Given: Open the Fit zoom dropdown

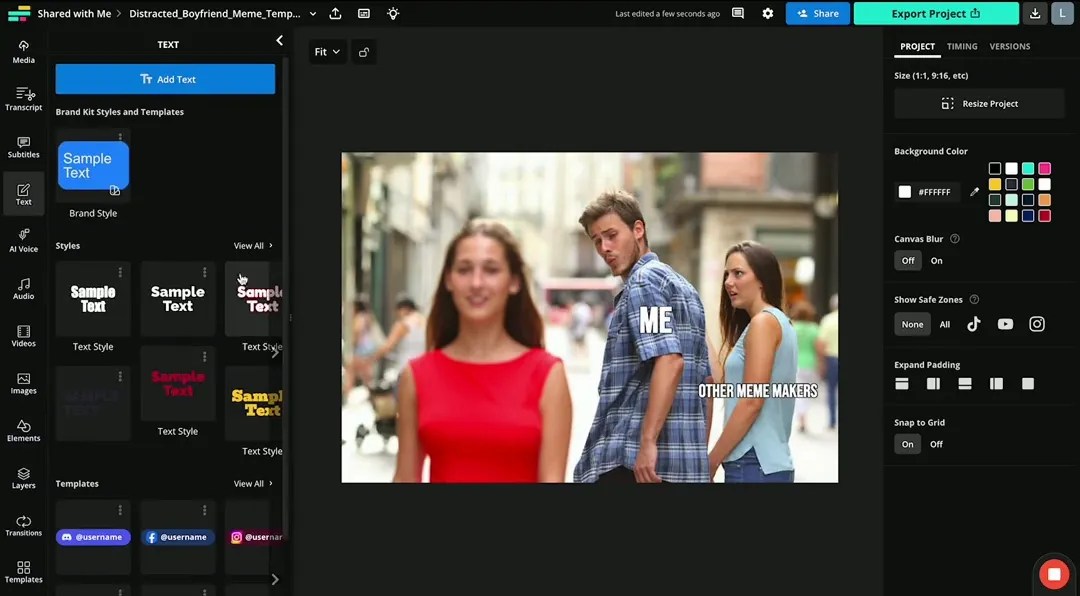Looking at the screenshot, I should click(x=326, y=52).
